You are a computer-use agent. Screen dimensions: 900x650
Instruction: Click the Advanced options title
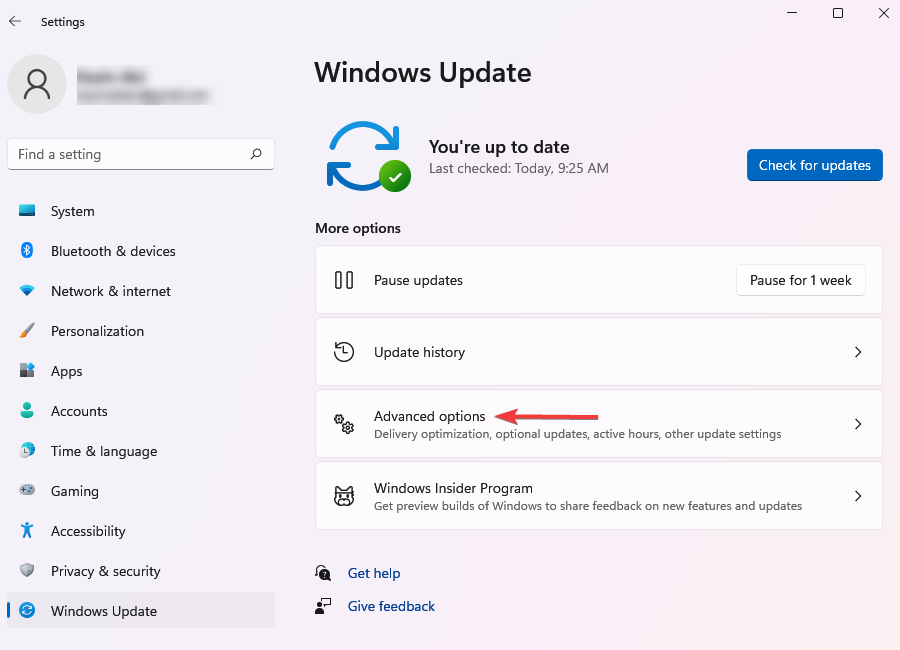(x=429, y=416)
